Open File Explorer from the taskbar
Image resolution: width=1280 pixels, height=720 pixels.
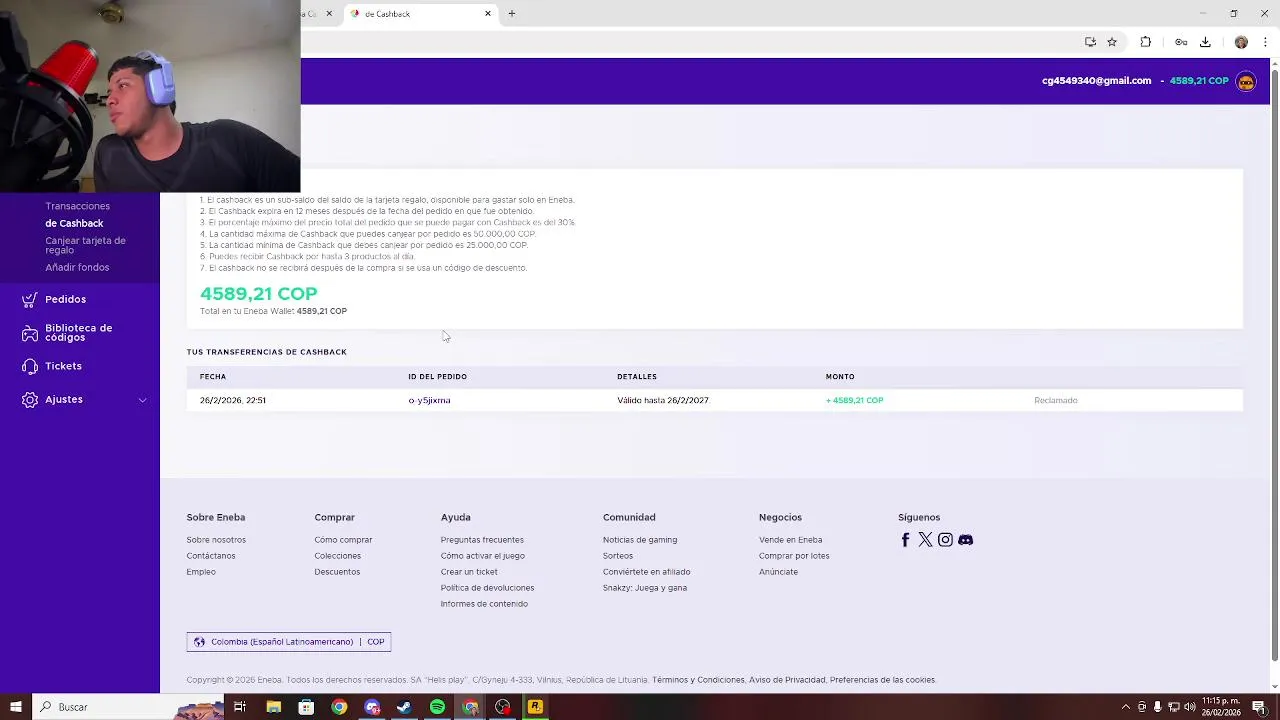tap(273, 707)
